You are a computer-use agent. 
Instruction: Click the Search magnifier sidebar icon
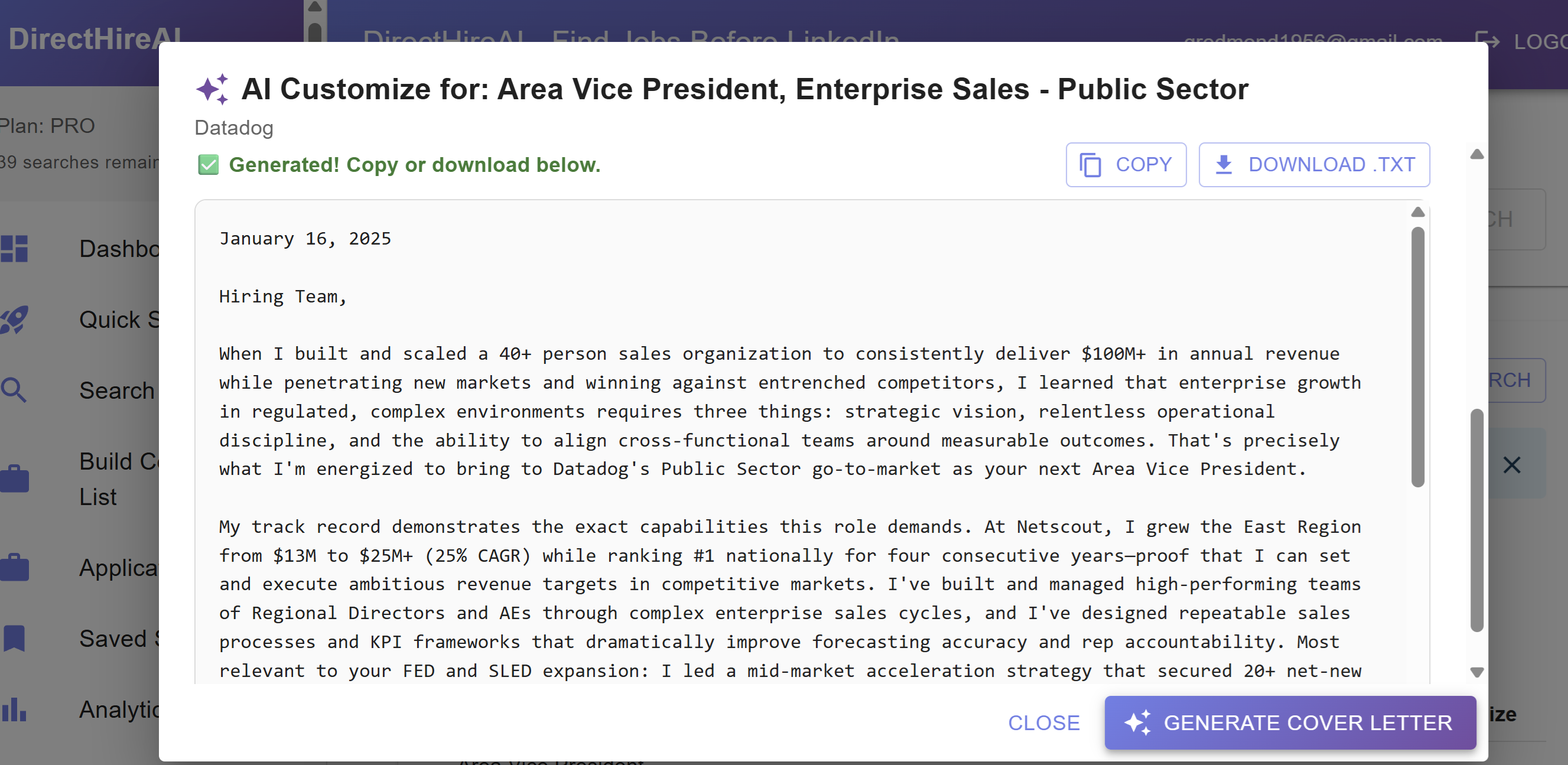click(15, 390)
